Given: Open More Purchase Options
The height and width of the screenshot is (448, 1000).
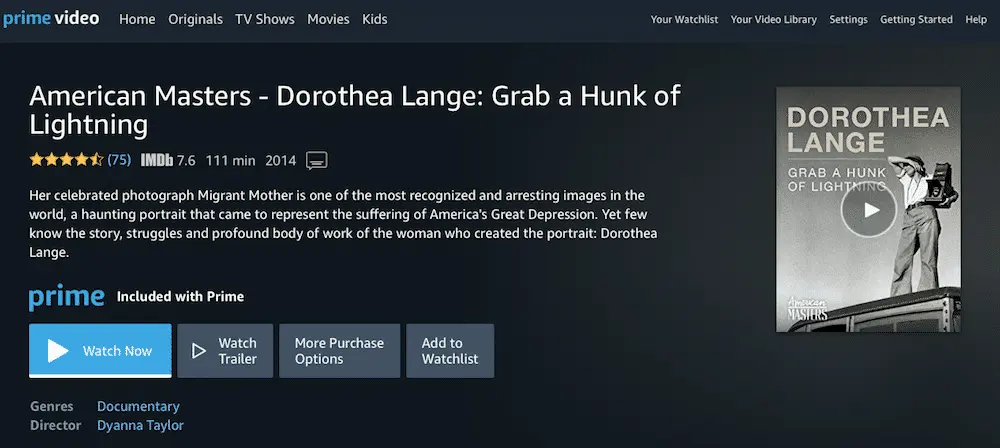Looking at the screenshot, I should (x=339, y=350).
